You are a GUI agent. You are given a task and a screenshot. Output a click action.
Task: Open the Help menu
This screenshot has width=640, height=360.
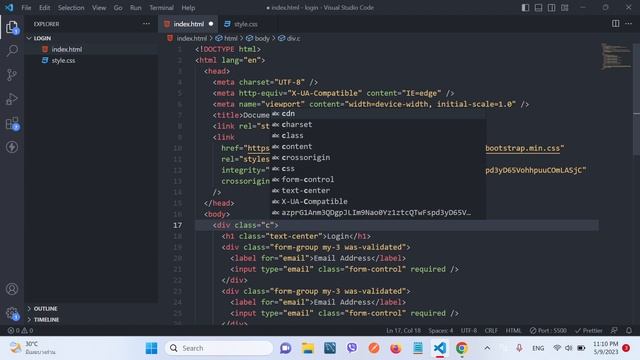pos(188,8)
